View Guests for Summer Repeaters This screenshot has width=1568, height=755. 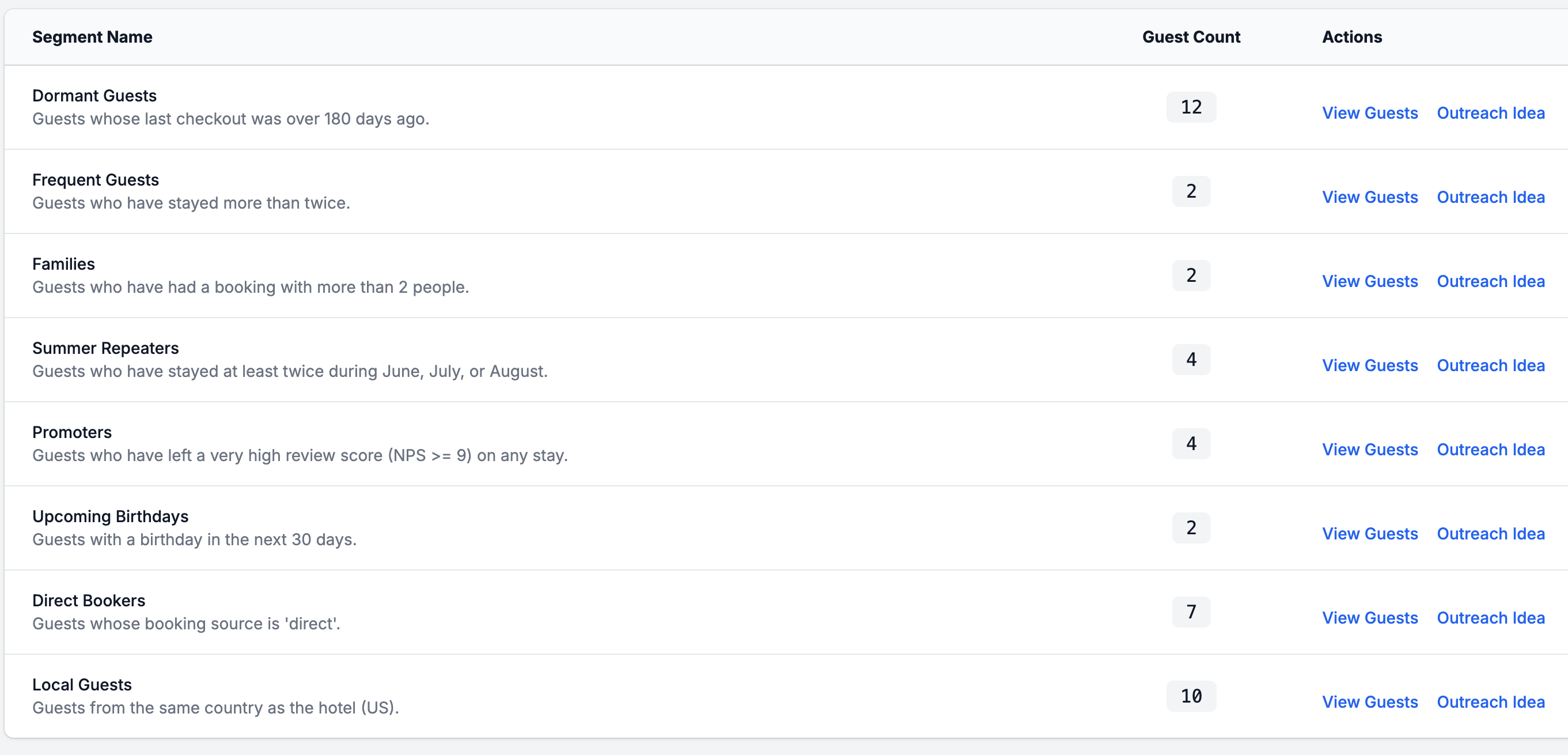coord(1370,365)
